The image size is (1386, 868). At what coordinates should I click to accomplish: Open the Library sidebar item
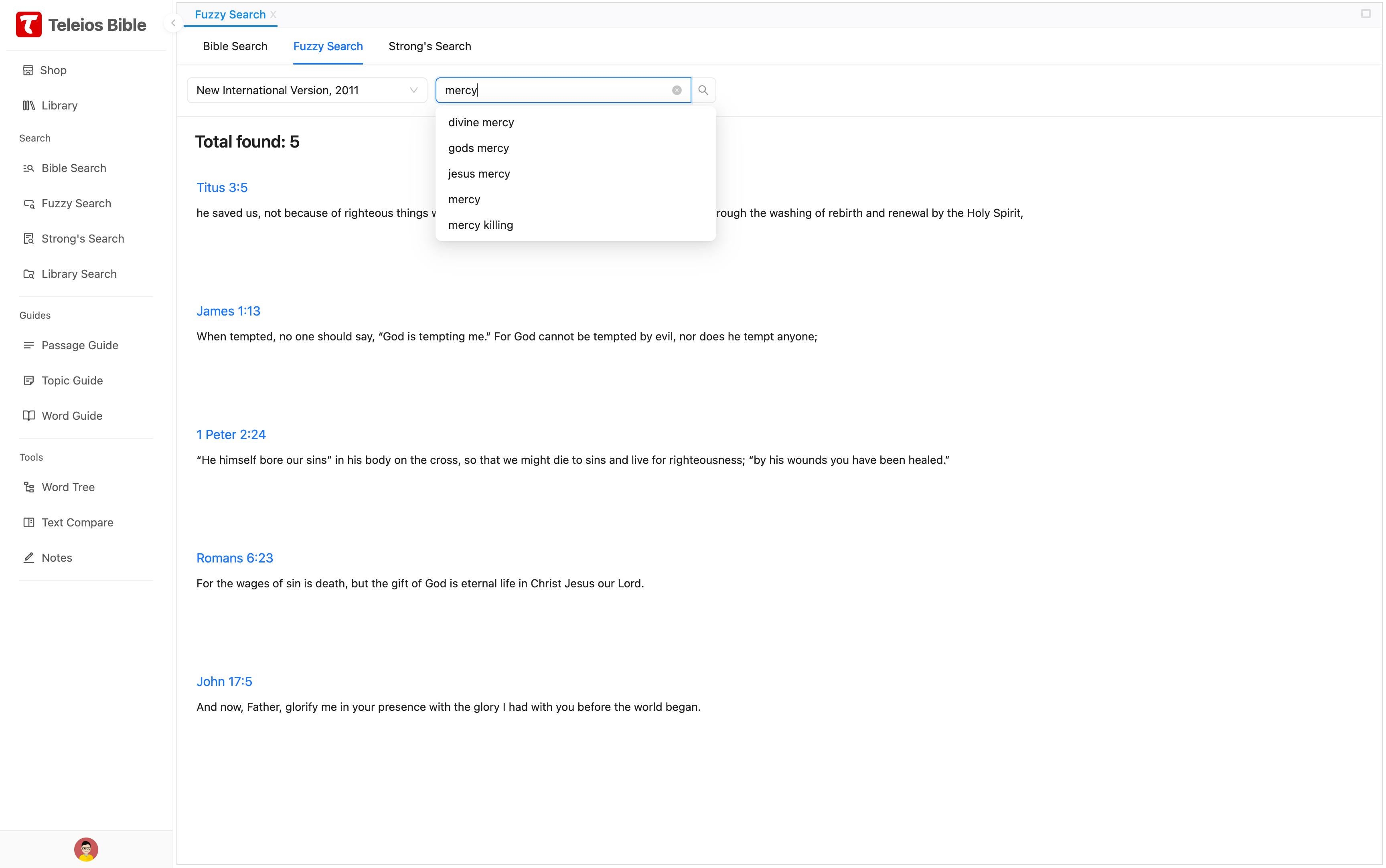coord(59,105)
